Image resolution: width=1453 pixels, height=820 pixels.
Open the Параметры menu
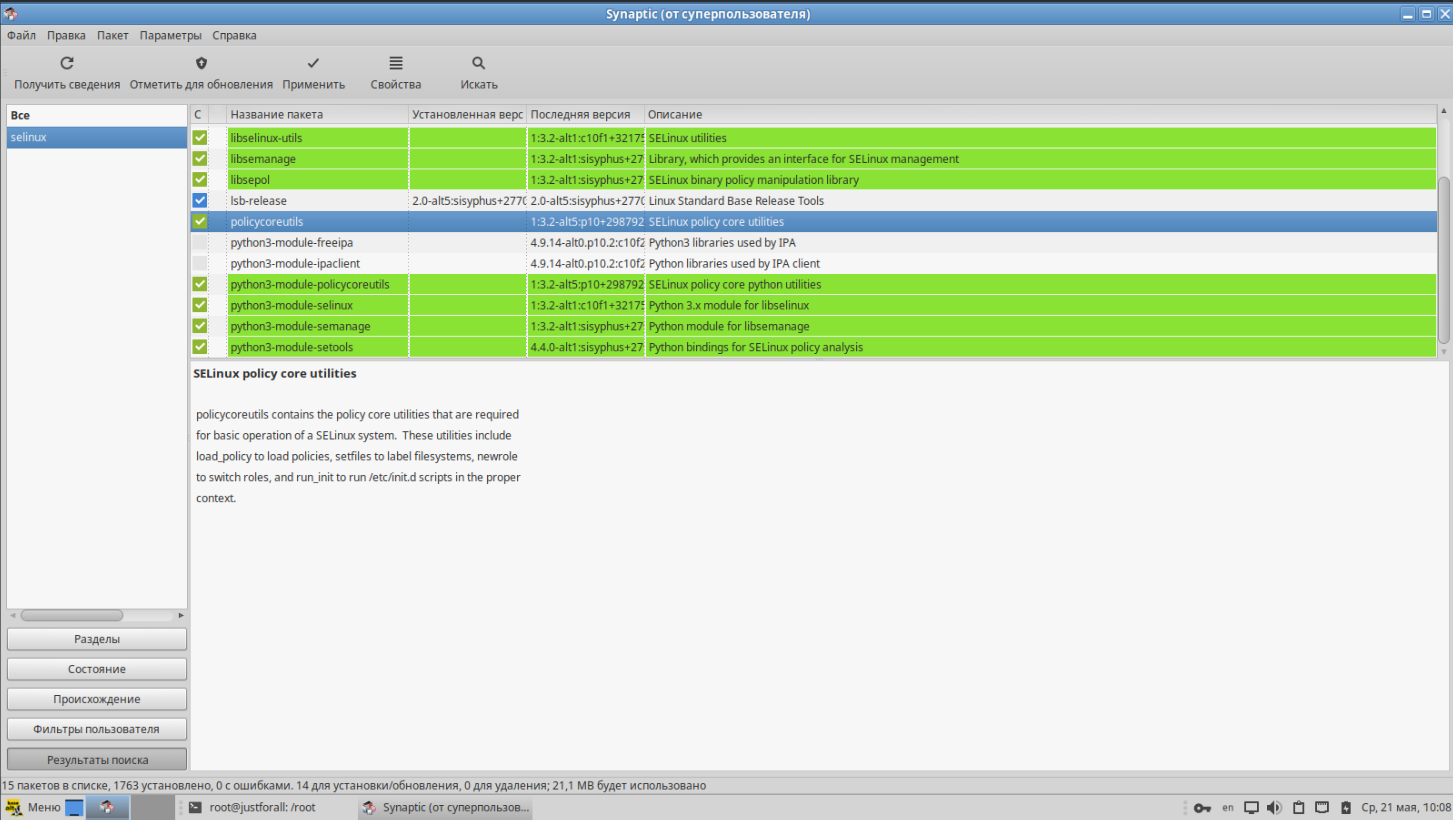click(170, 35)
